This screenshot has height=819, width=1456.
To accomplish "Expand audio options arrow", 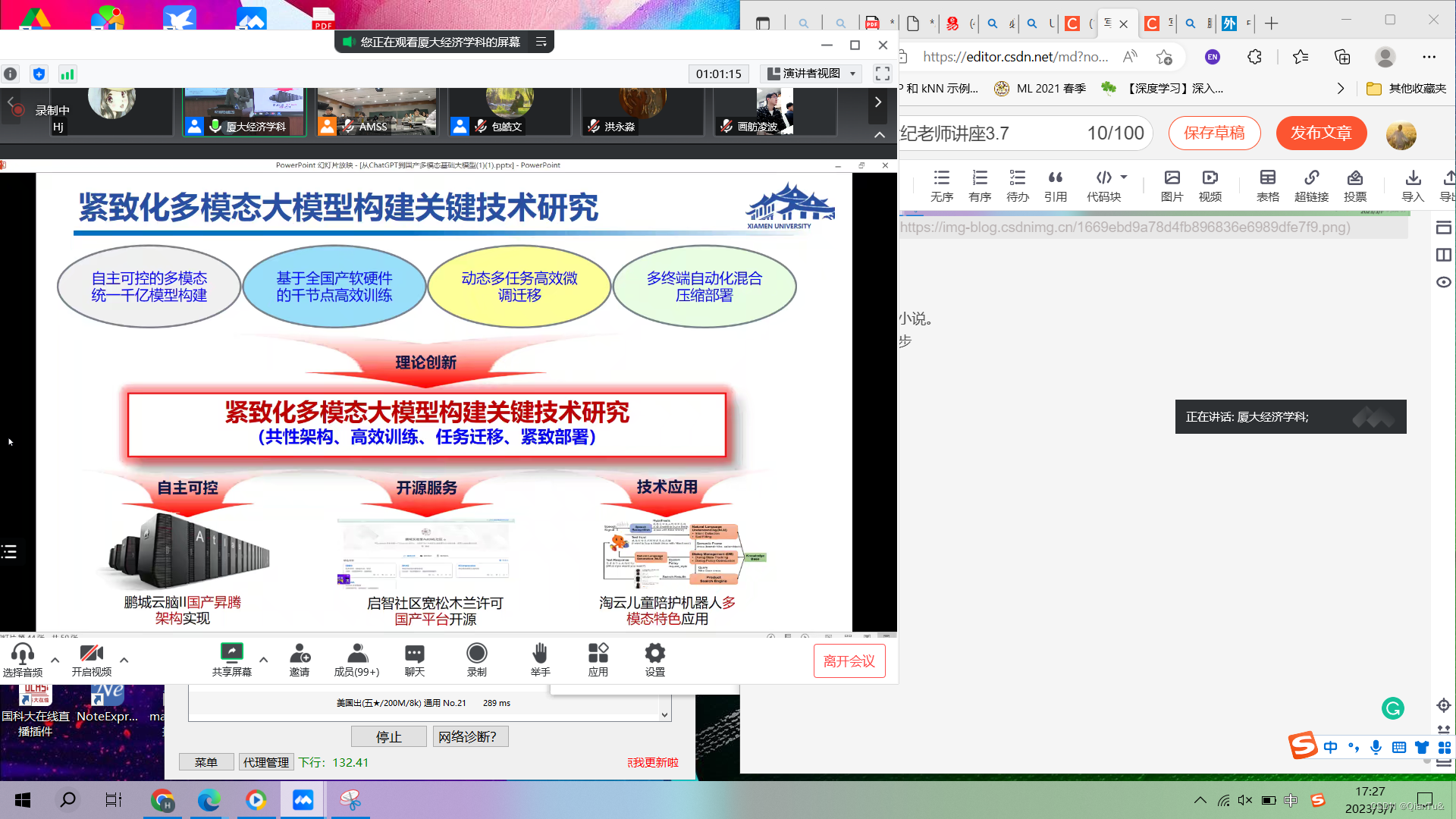I will (x=55, y=660).
